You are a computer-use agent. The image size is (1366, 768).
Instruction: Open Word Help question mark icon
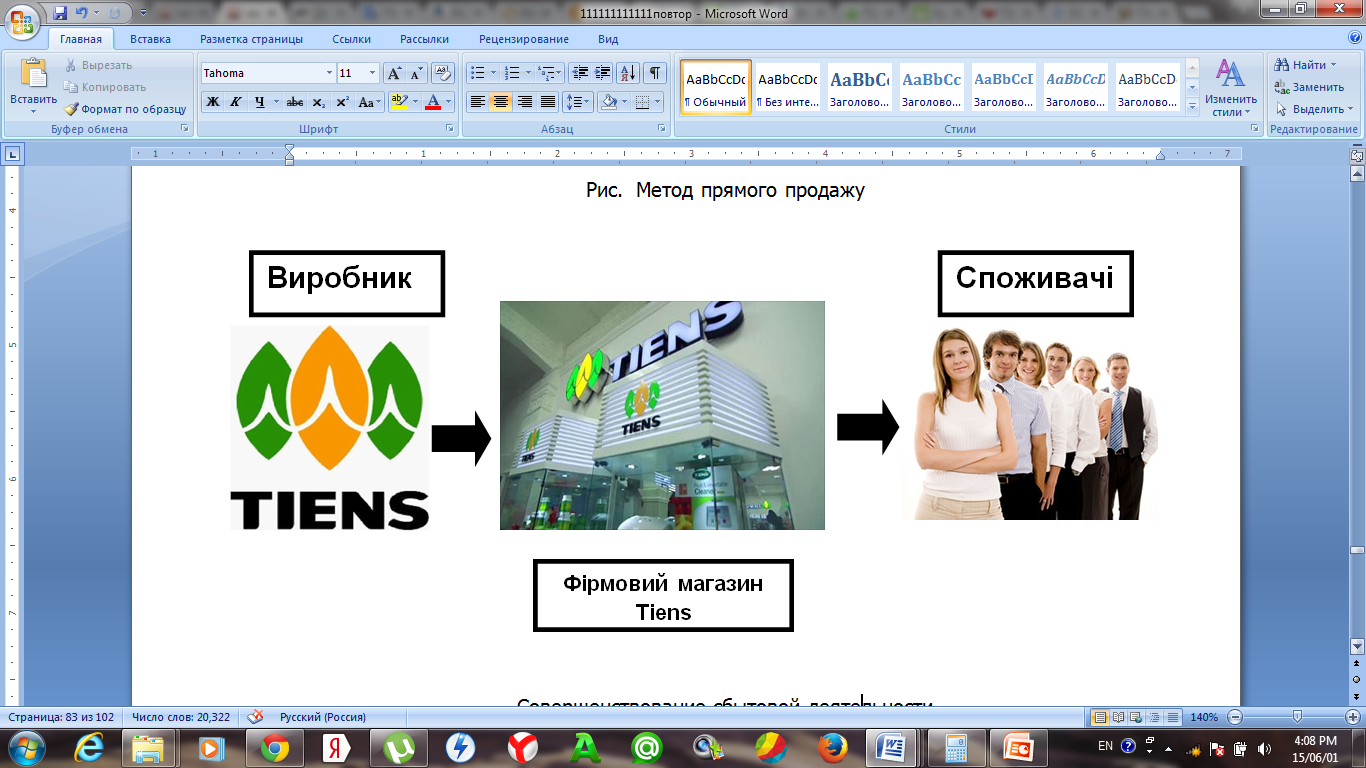click(1354, 39)
